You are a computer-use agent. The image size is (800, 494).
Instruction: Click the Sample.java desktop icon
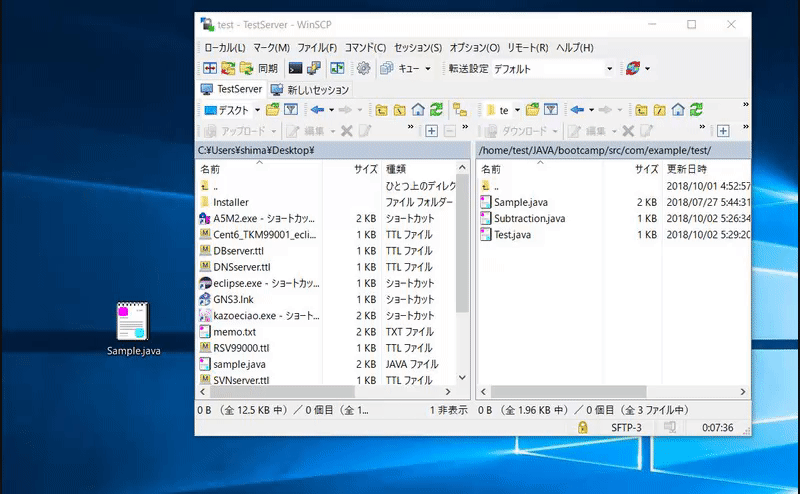click(133, 329)
